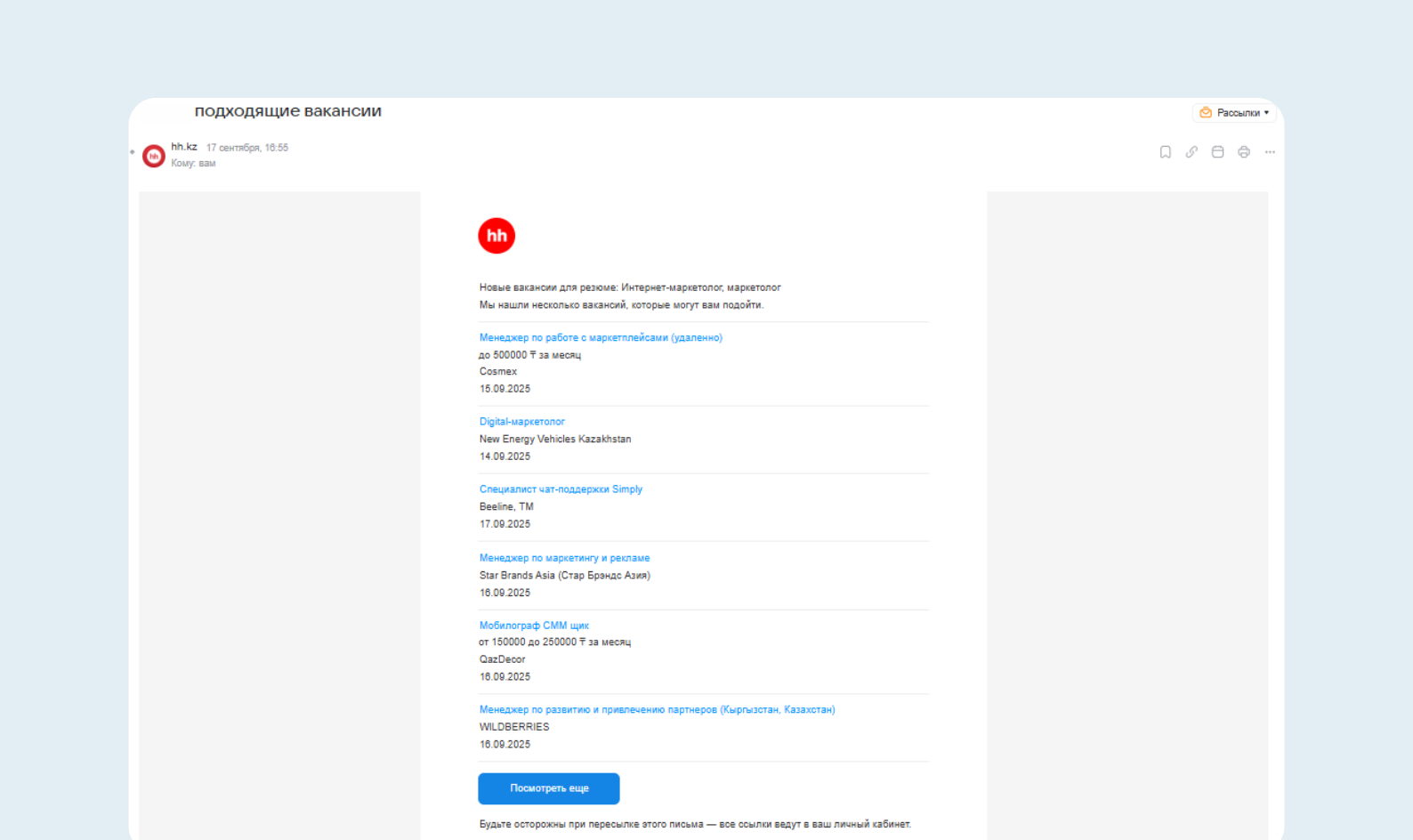This screenshot has width=1413, height=840.
Task: Open vacancy Менеджер по работе с маркетплейсами
Action: pyautogui.click(x=601, y=338)
